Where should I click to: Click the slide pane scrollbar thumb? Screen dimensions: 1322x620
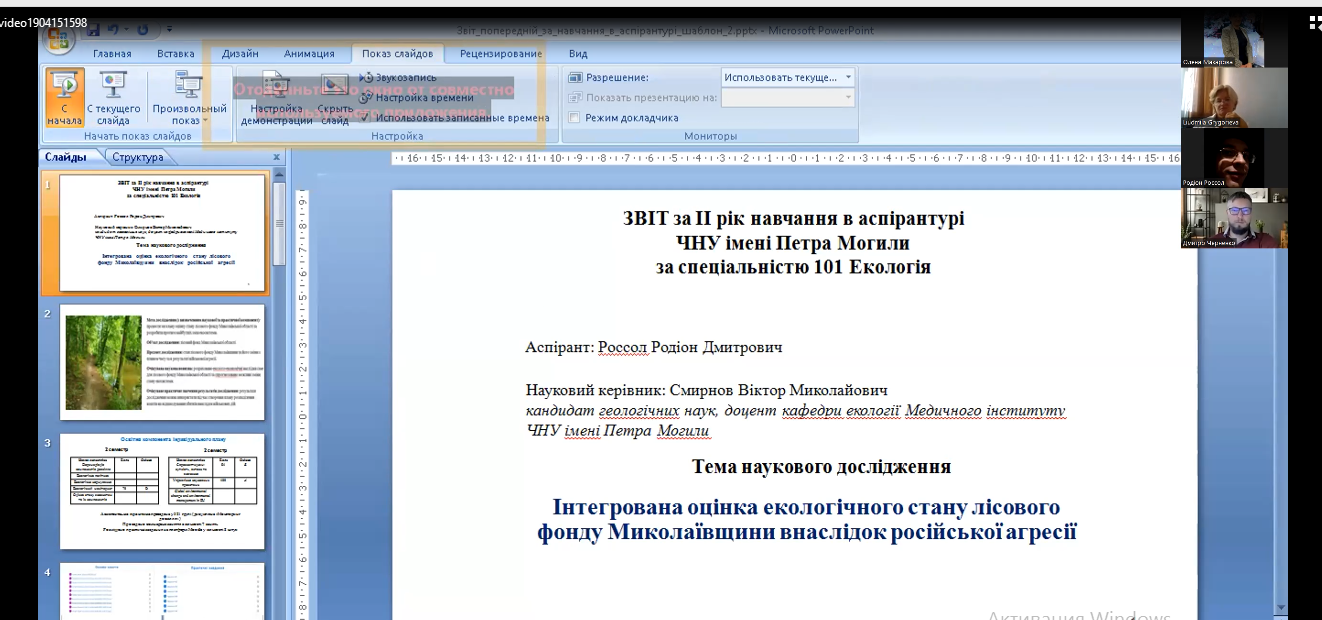(x=280, y=224)
